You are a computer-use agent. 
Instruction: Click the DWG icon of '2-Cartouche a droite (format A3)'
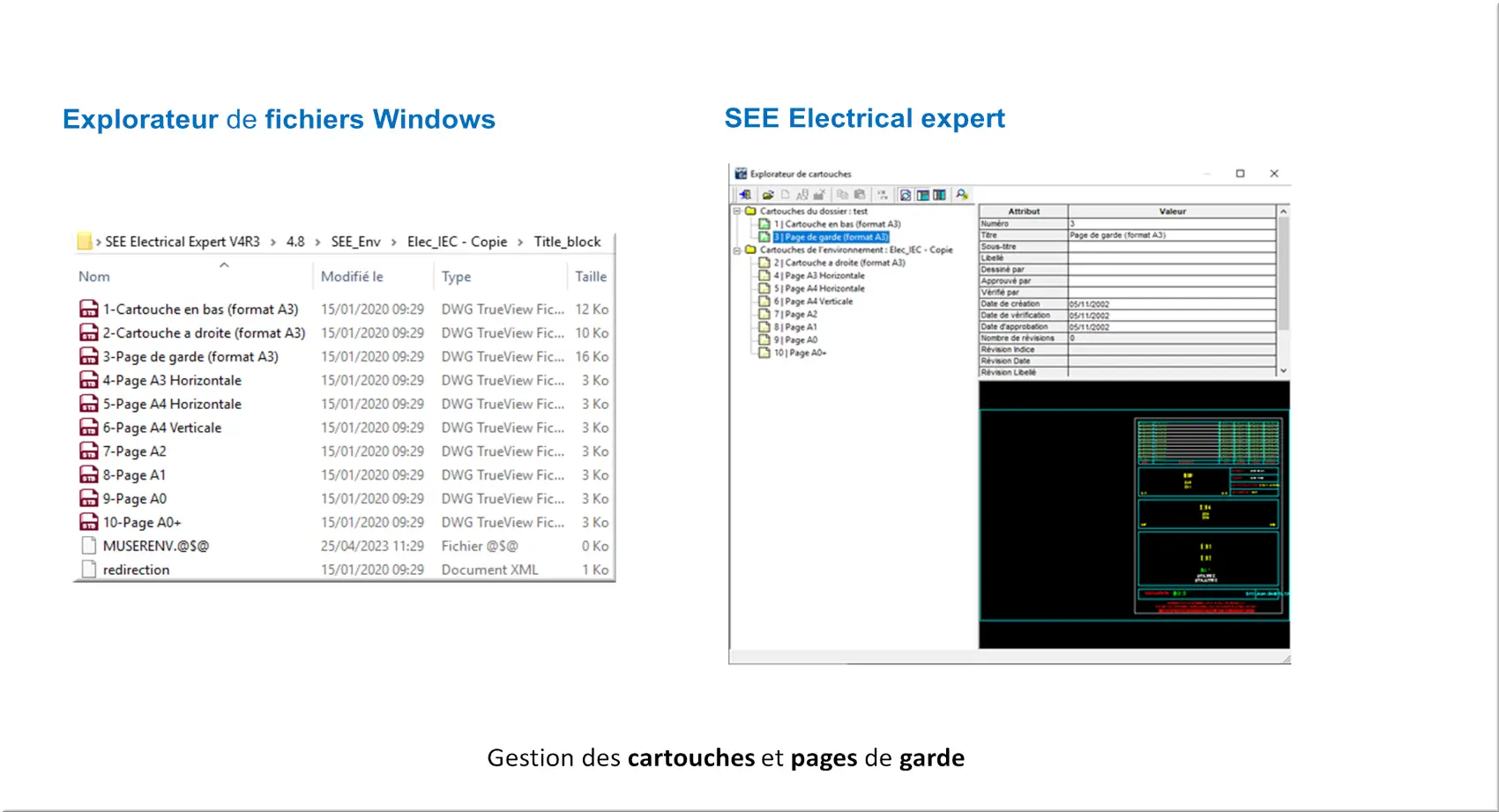click(89, 333)
